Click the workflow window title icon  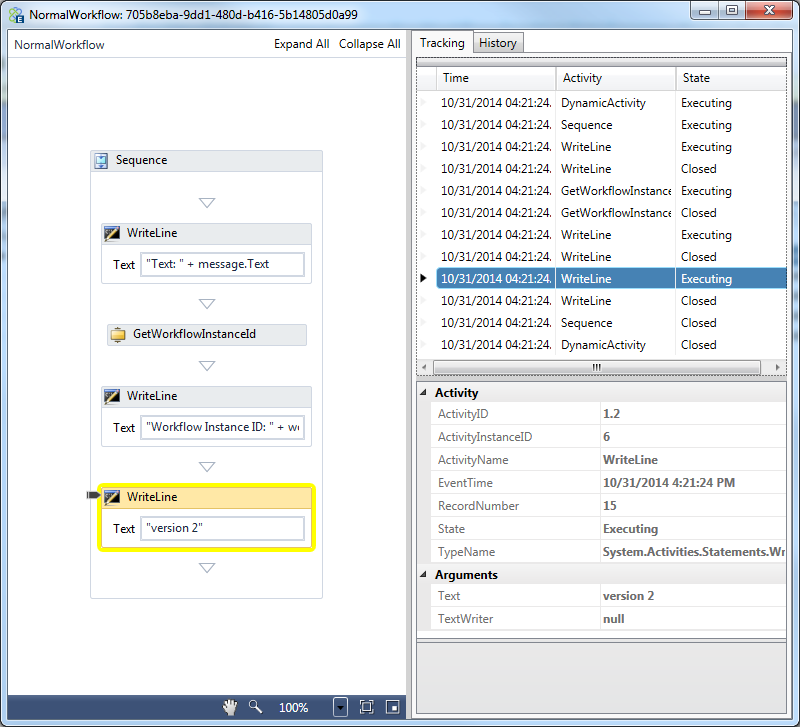tap(16, 15)
